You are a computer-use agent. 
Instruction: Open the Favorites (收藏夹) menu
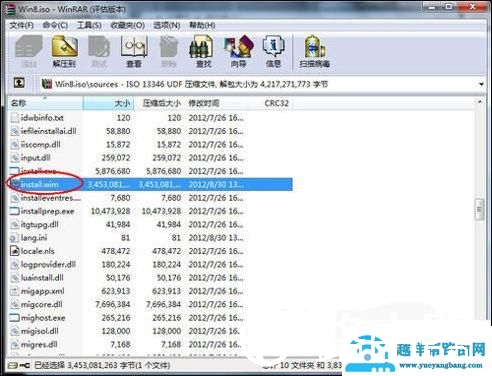(x=128, y=25)
